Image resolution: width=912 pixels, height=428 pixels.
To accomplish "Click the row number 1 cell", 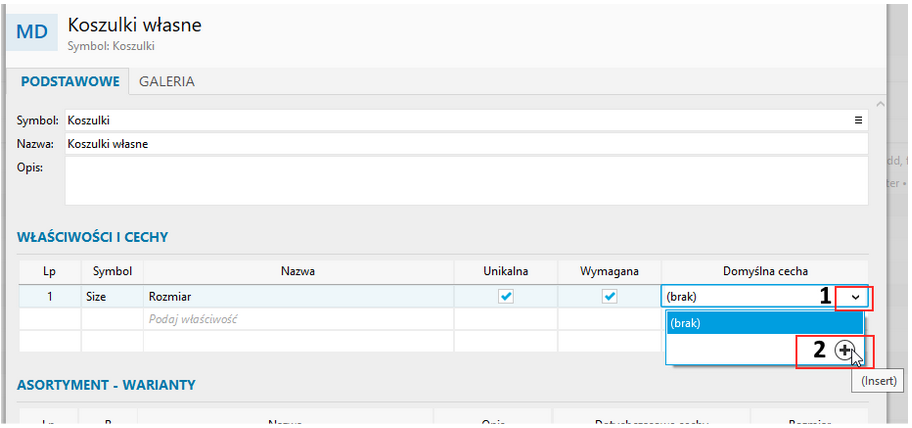I will [x=50, y=297].
